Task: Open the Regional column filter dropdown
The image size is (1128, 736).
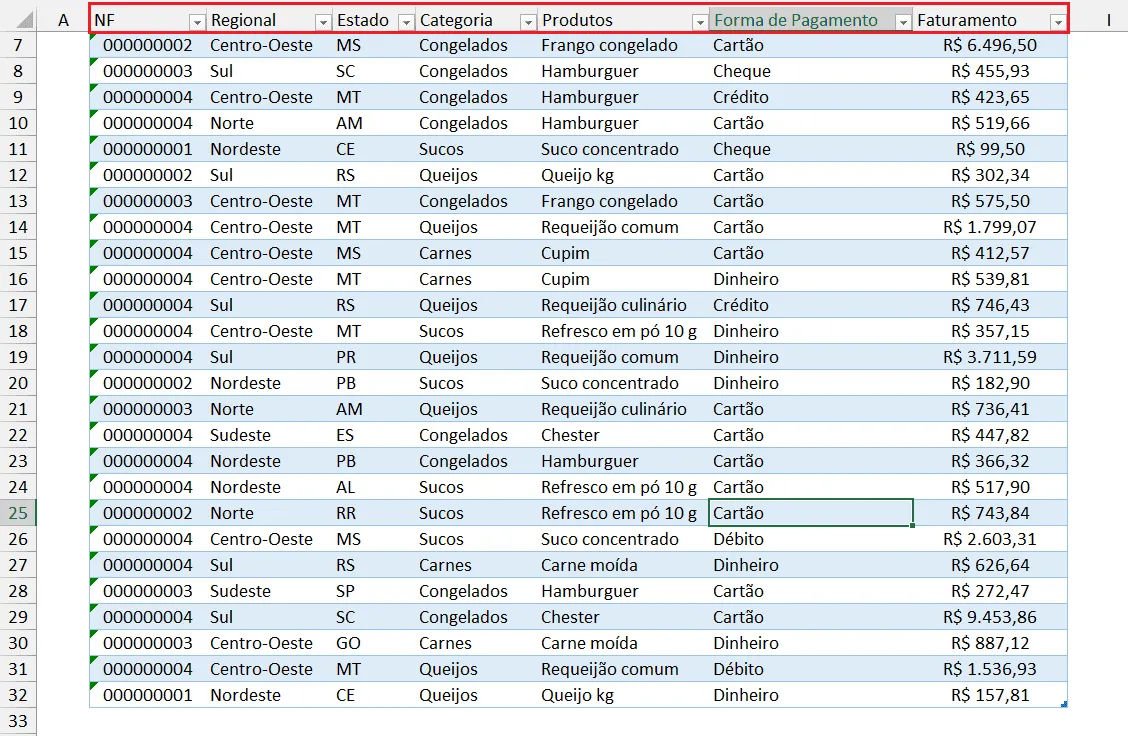Action: pos(323,22)
